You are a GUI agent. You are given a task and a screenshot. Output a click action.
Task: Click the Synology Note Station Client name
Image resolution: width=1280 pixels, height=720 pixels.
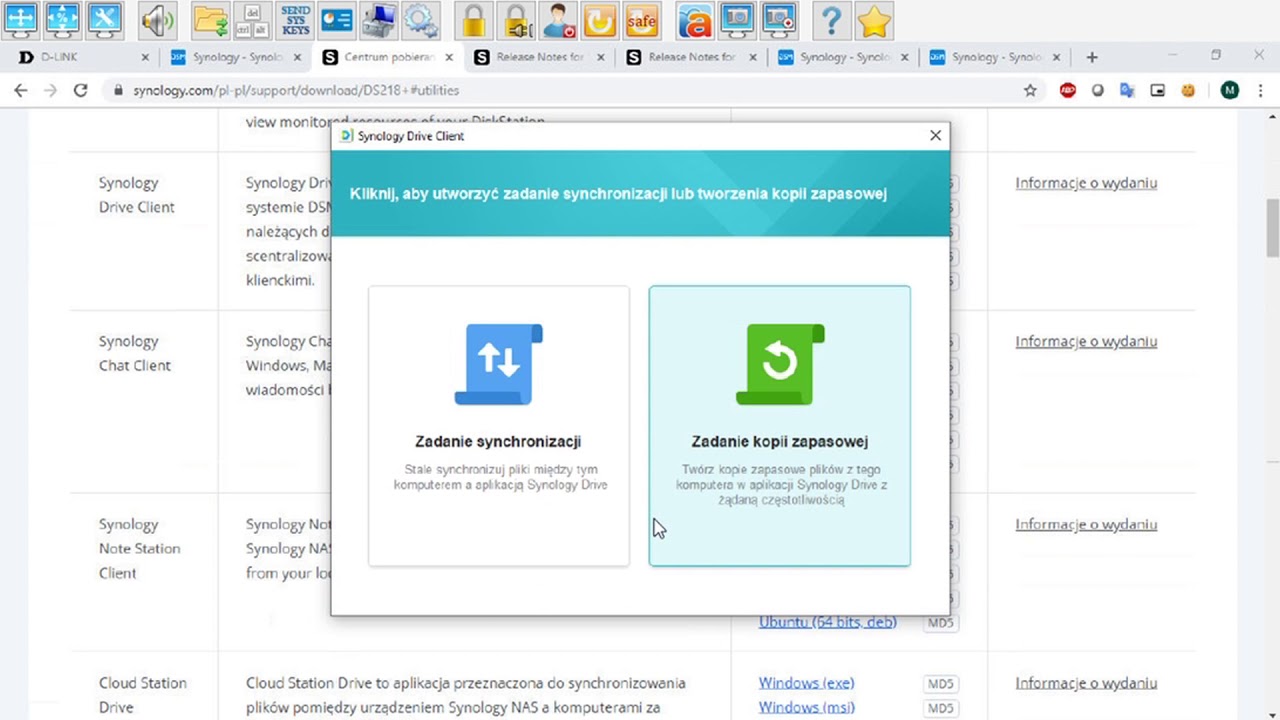pos(139,548)
